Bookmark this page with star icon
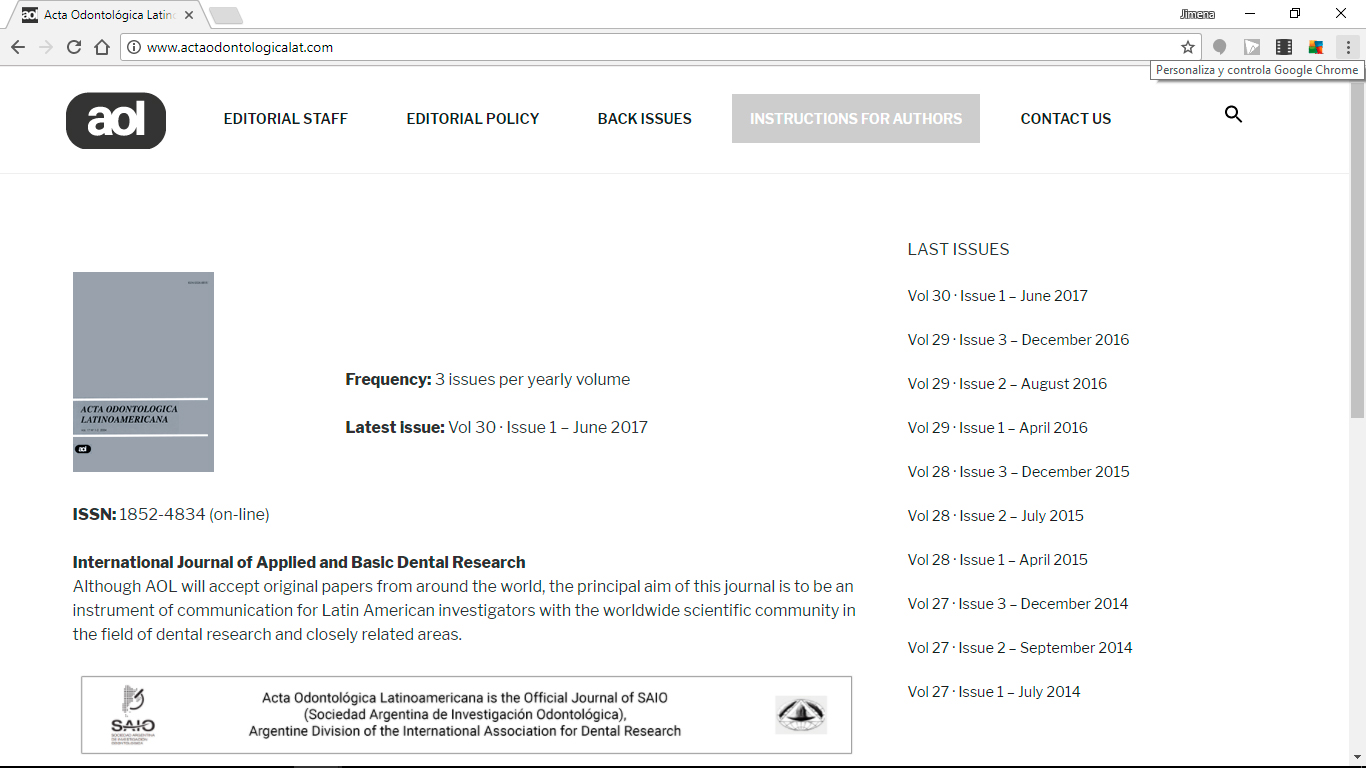The width and height of the screenshot is (1366, 768). click(x=1188, y=47)
